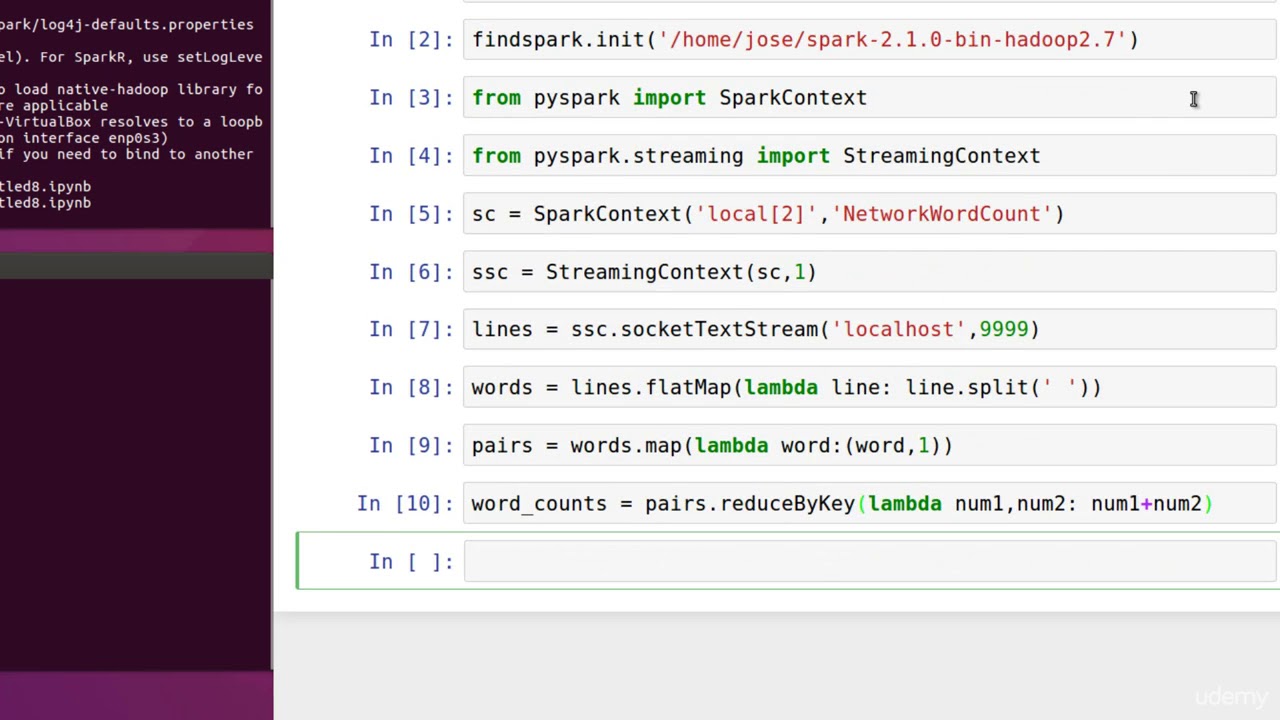Click 'load native-hadoop library' line in terminal
This screenshot has width=1280, height=720.
coord(131,89)
